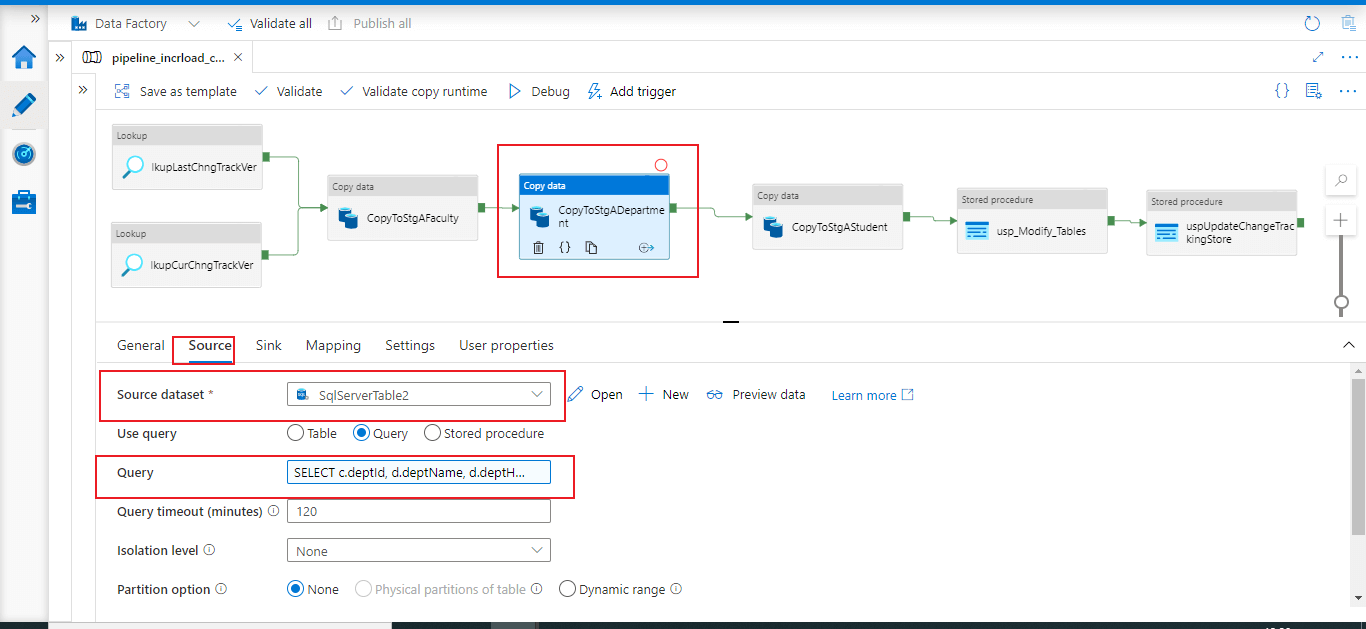Click the canvas zoom slider handle
The image size is (1366, 629).
pyautogui.click(x=1340, y=302)
